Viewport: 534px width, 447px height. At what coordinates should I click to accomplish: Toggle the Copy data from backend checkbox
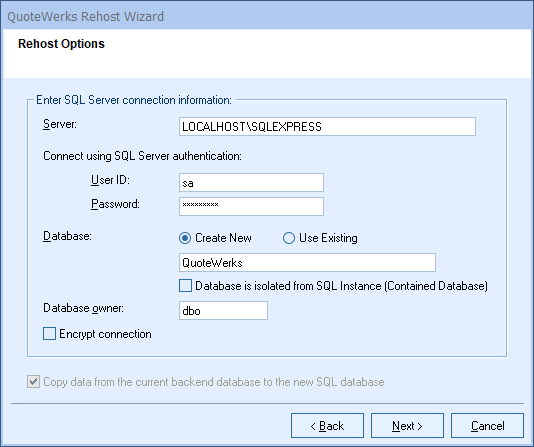pos(33,382)
